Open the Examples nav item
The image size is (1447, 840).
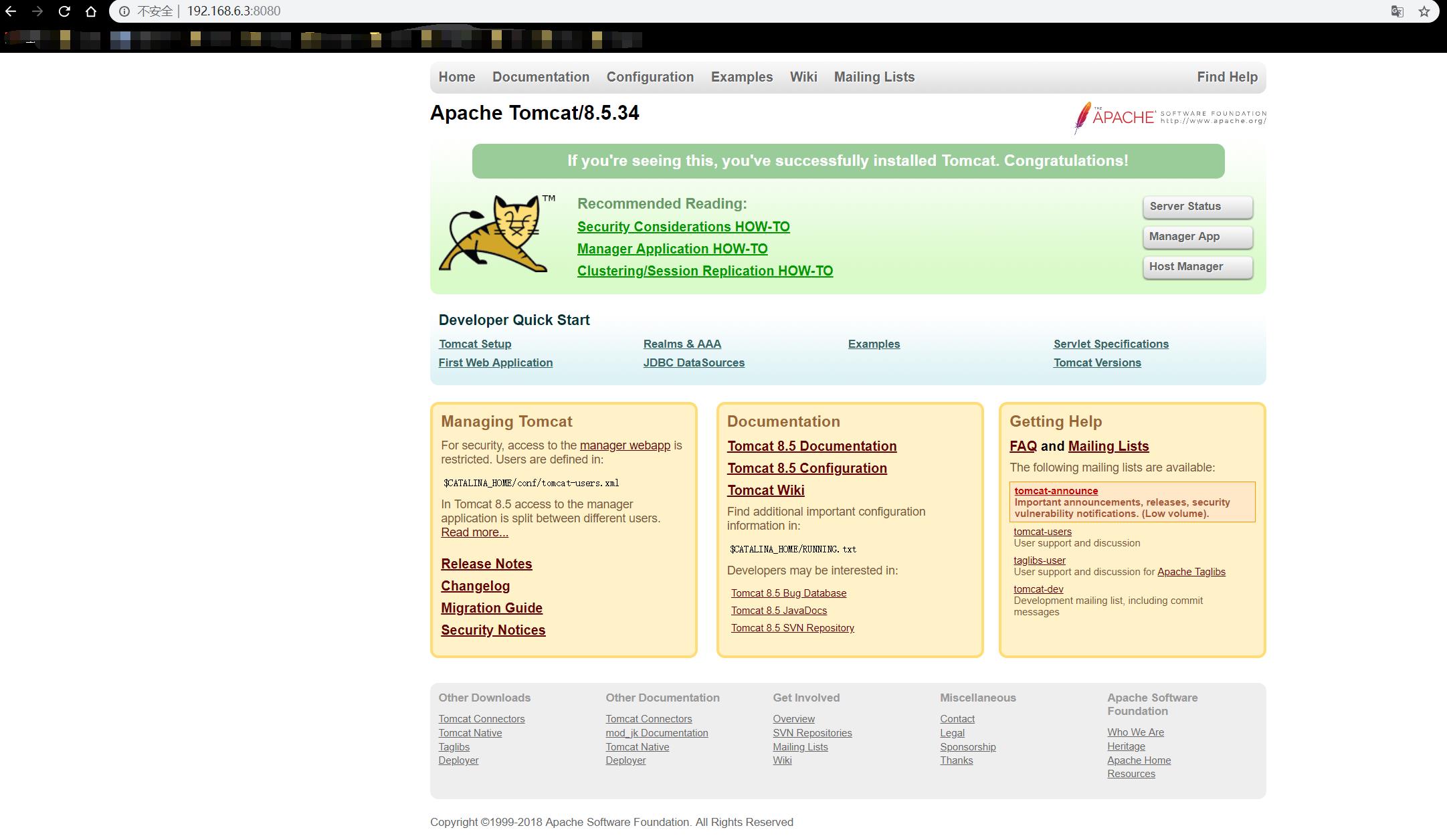(x=741, y=77)
